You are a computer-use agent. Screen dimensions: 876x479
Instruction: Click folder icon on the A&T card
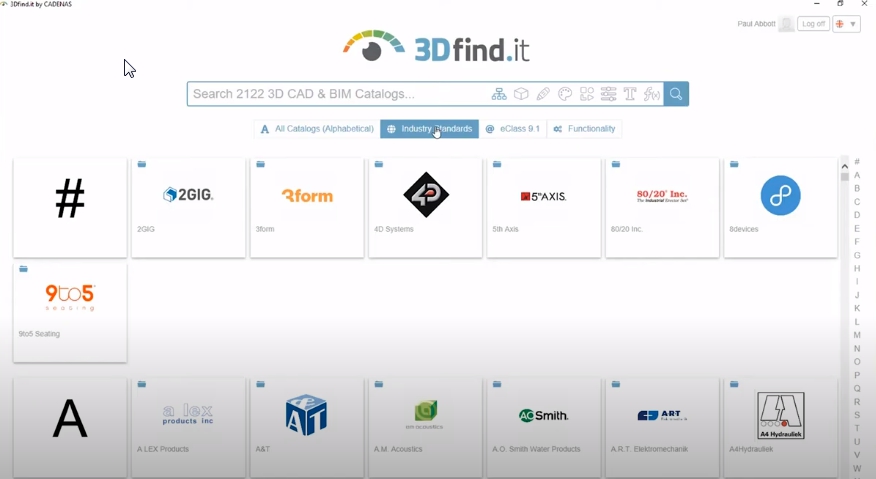[x=260, y=384]
